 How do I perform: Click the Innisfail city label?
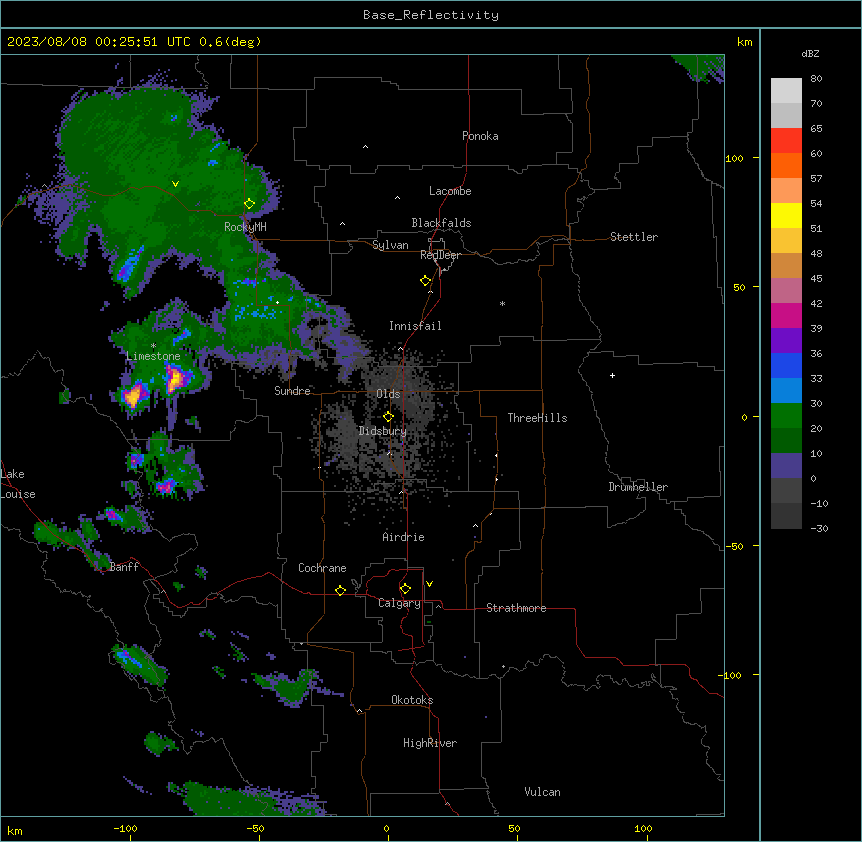pos(415,326)
